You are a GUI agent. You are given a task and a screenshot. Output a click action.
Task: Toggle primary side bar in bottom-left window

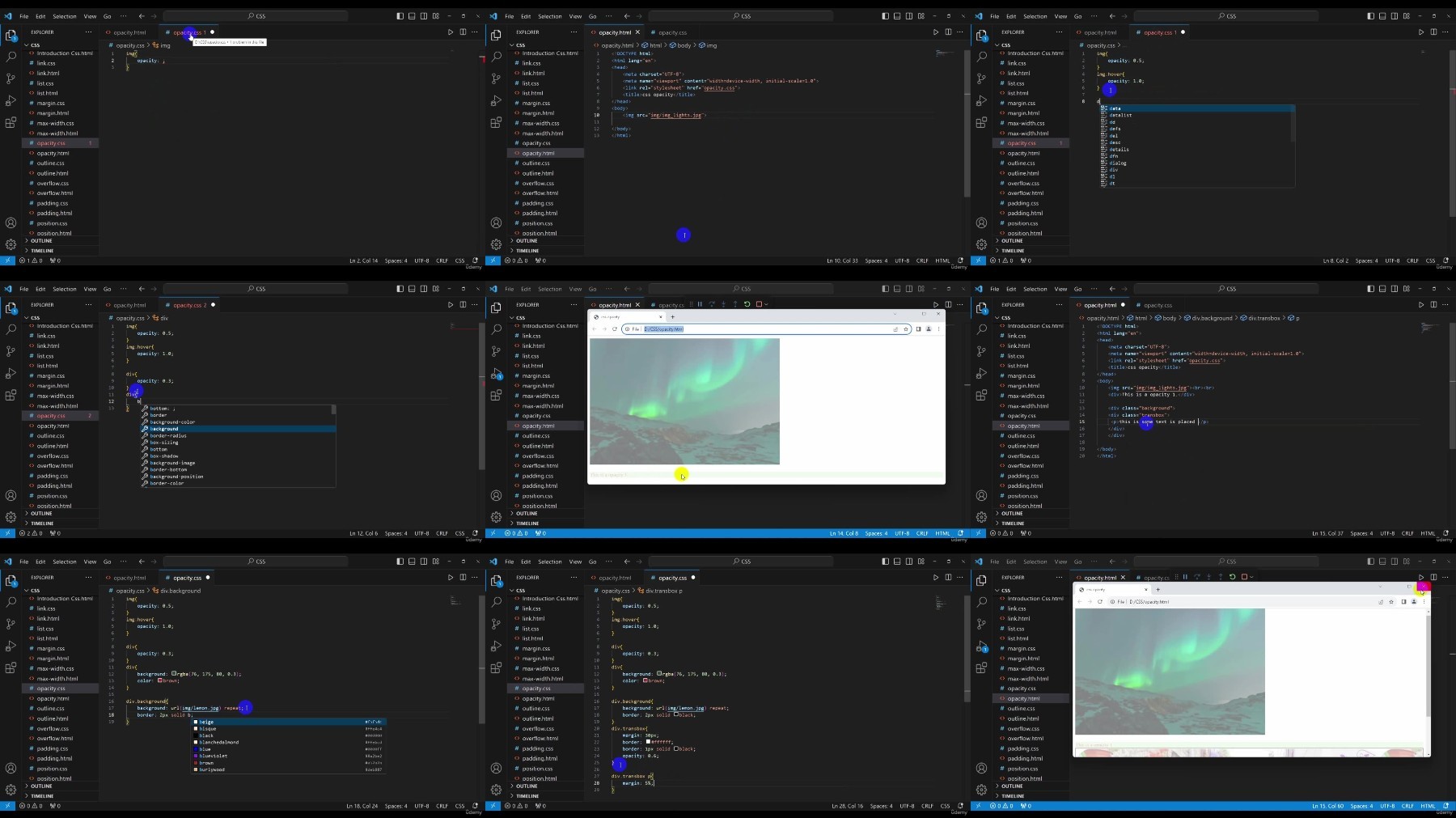(x=400, y=562)
